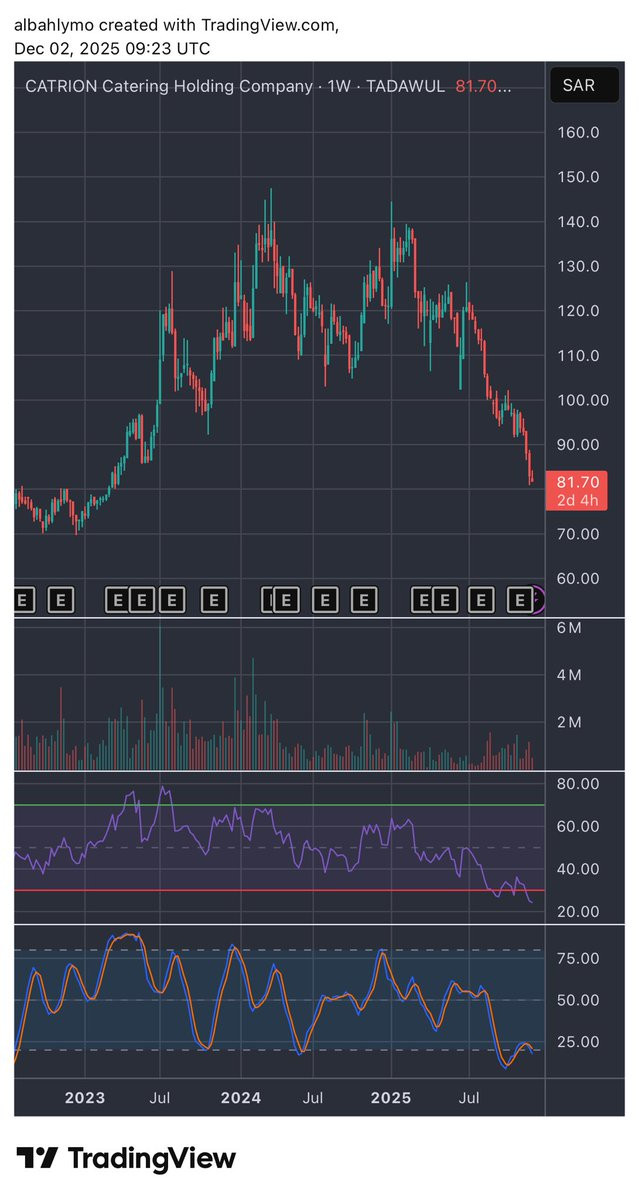Click the 140.0 price axis label
Image resolution: width=639 pixels, height=1200 pixels.
[577, 222]
